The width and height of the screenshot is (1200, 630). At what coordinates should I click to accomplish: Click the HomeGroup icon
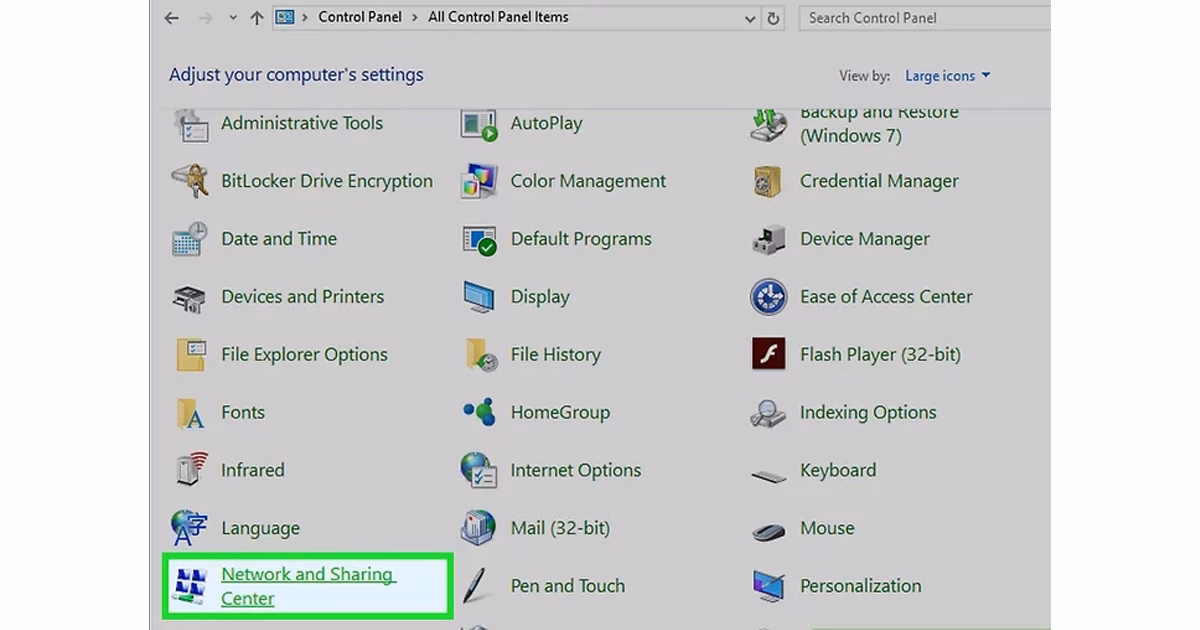(x=479, y=412)
